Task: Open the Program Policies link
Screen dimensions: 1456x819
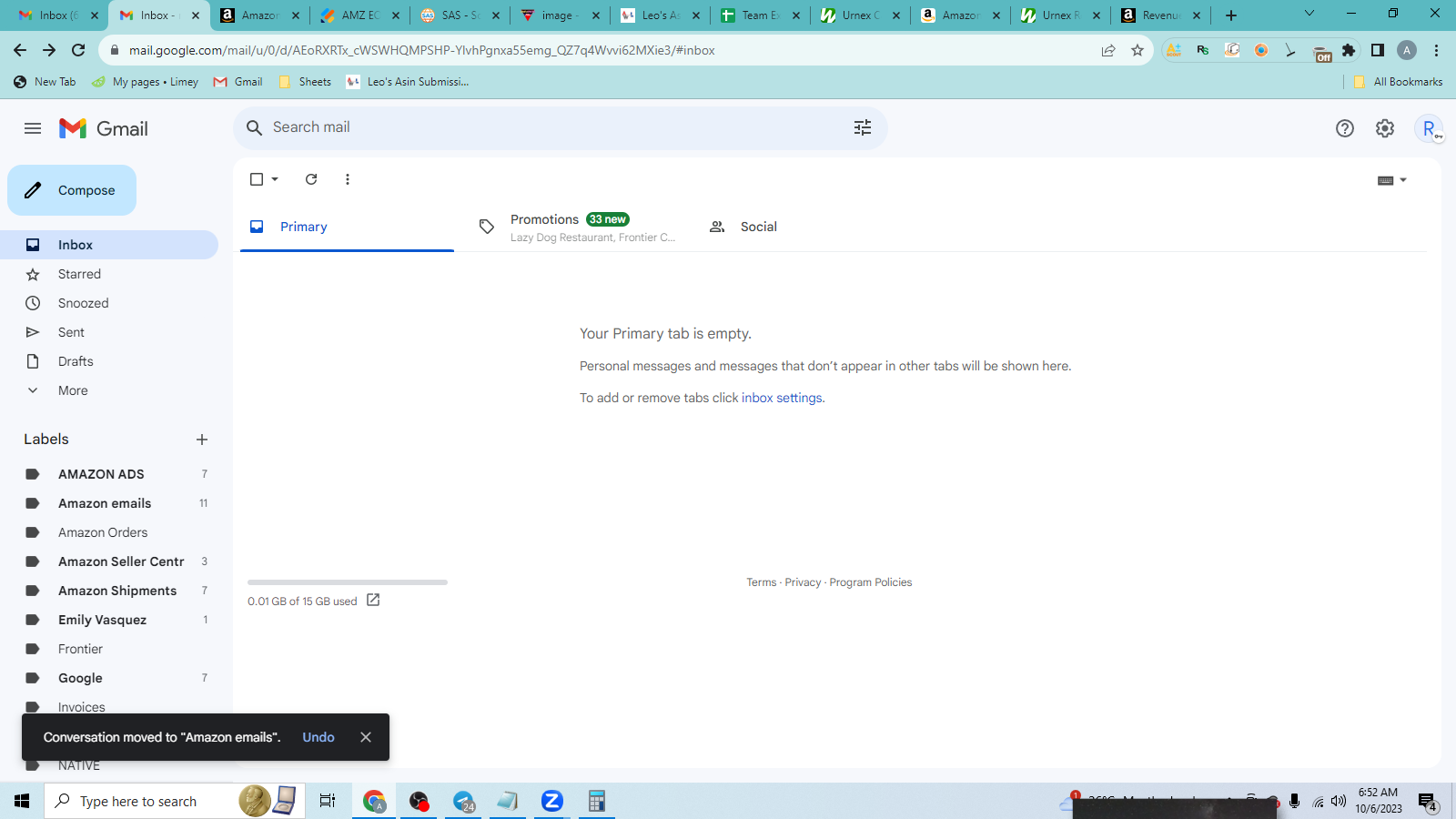Action: click(x=871, y=582)
